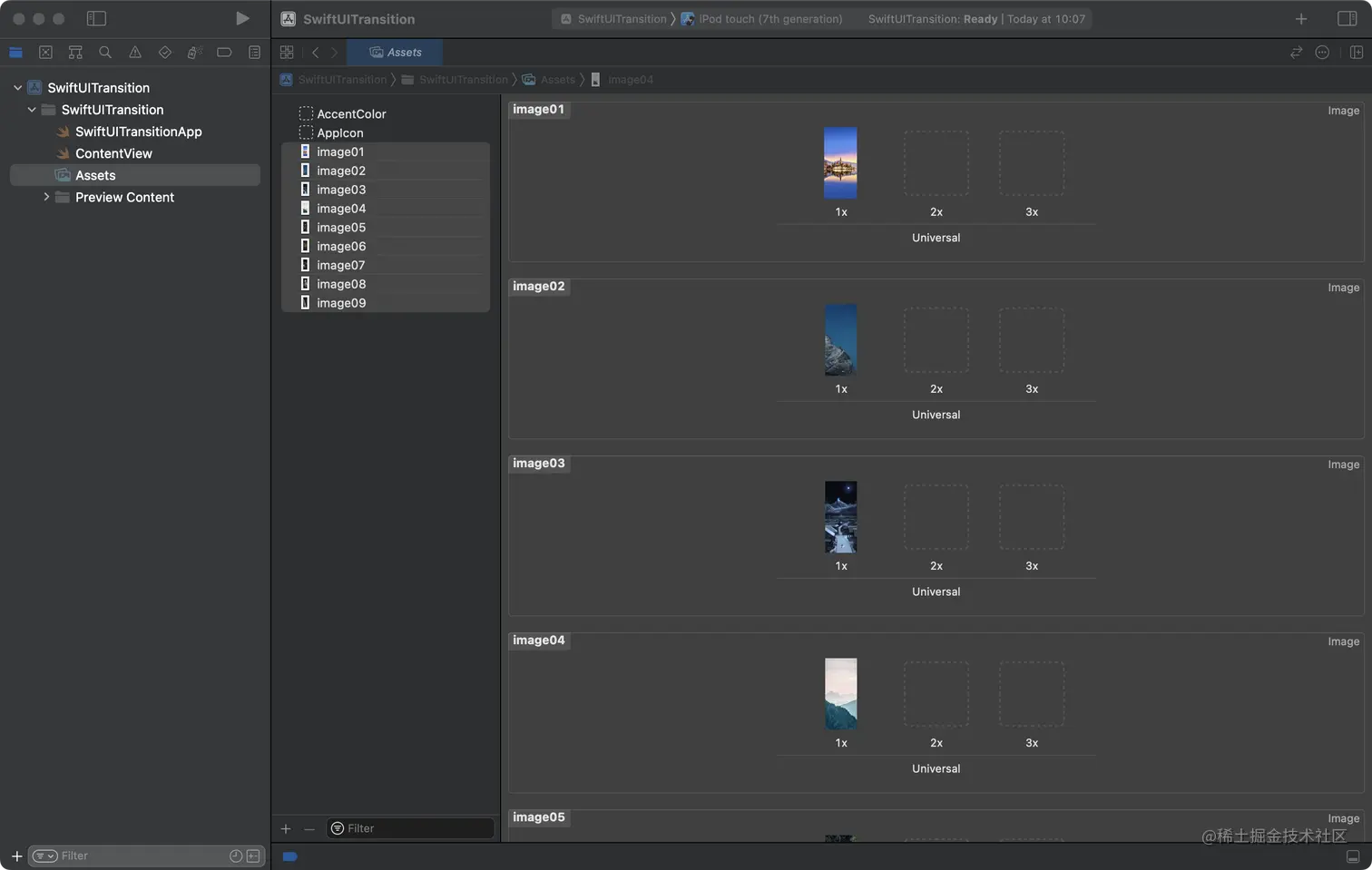Screen dimensions: 1372x870
Task: Run the project with the Play button
Action: (x=242, y=18)
